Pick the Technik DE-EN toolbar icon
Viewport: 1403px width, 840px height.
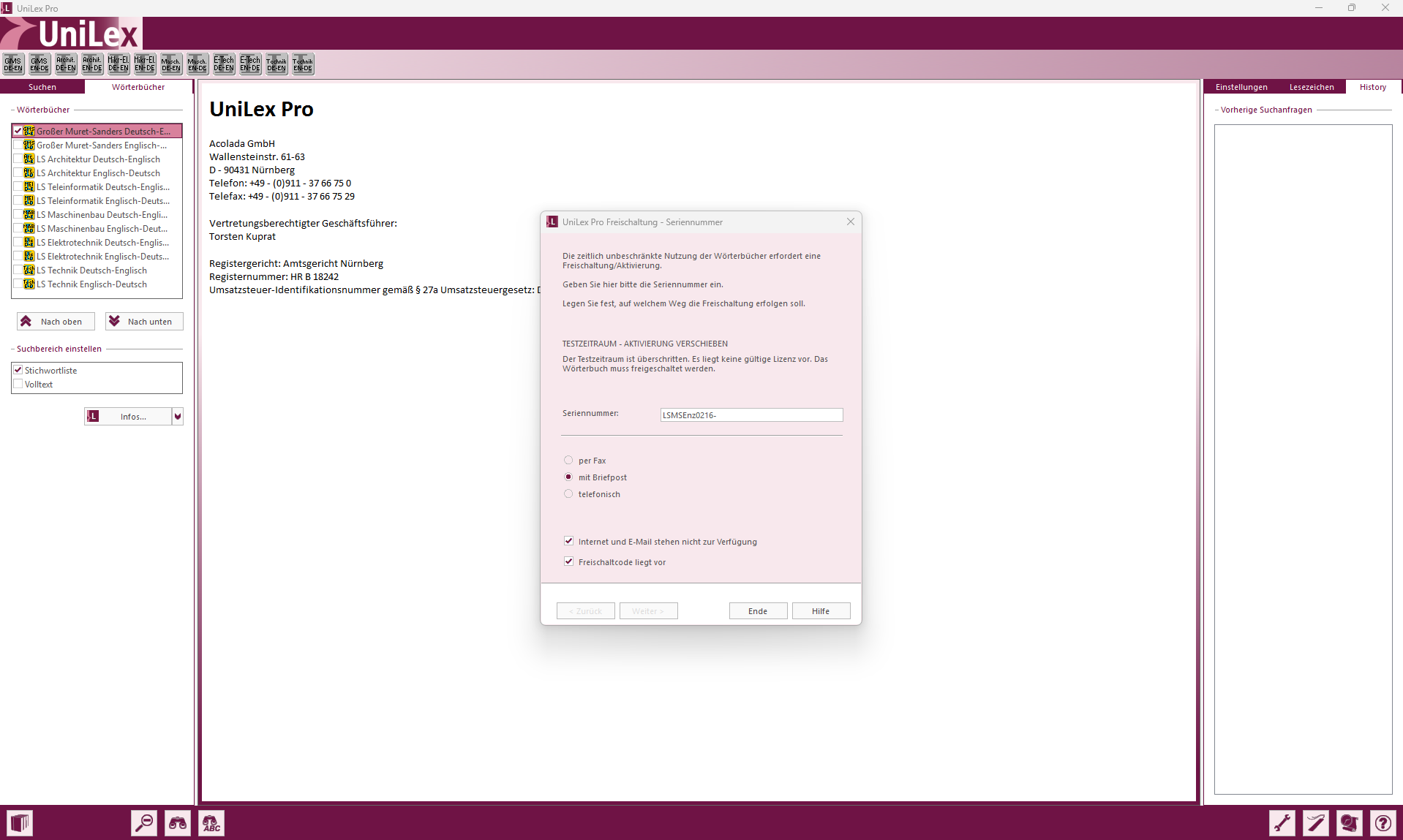277,64
